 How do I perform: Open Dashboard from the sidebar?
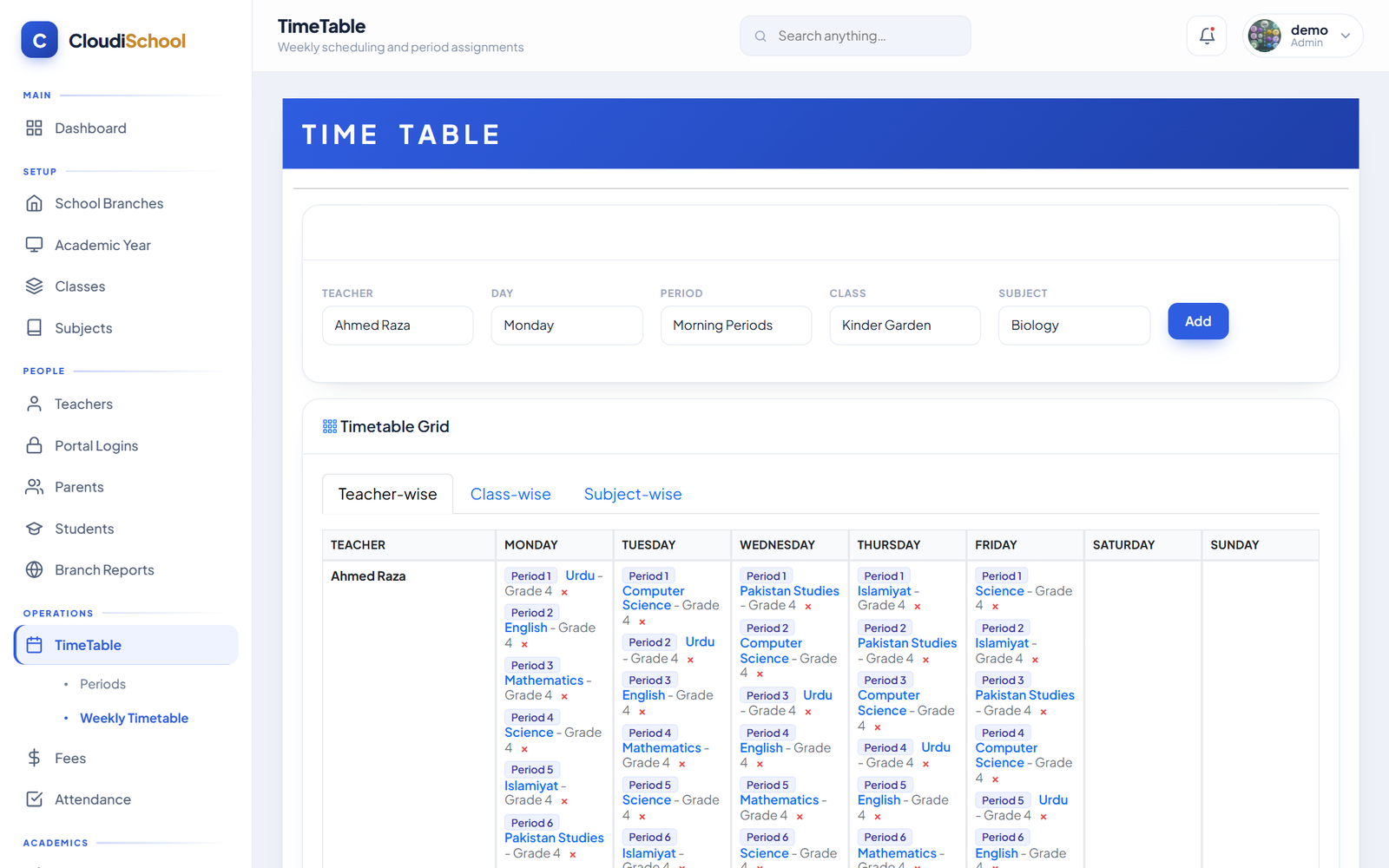(x=126, y=128)
